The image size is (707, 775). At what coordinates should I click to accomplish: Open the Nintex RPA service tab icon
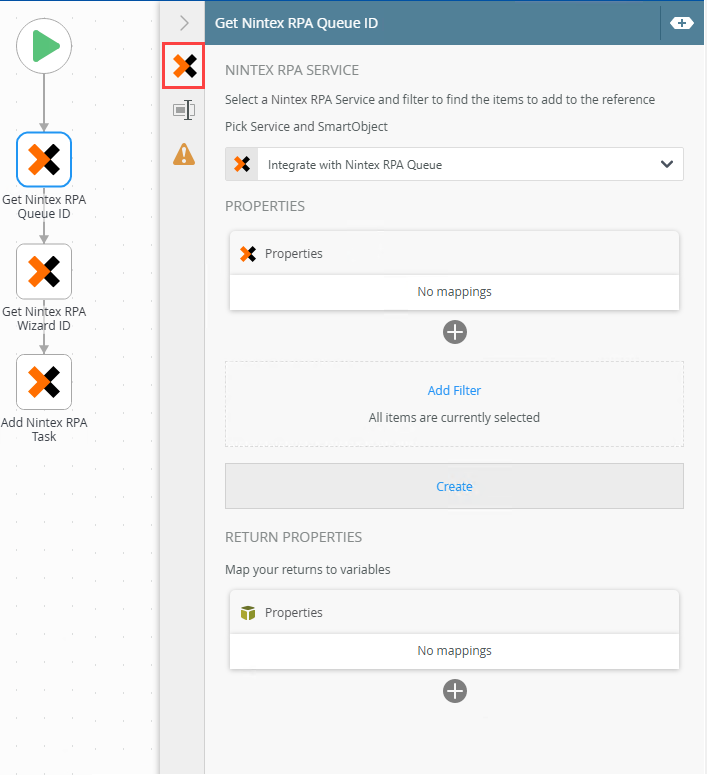coord(184,67)
